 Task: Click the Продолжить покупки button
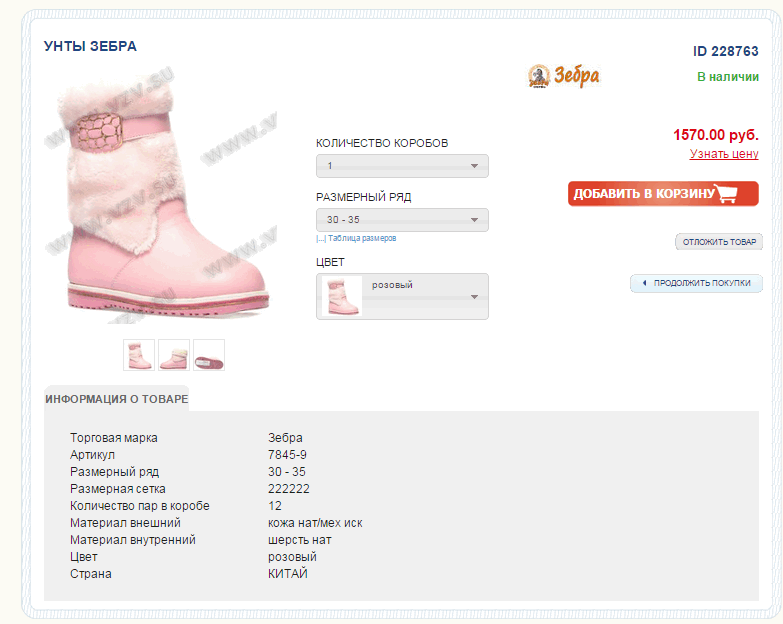tap(696, 283)
